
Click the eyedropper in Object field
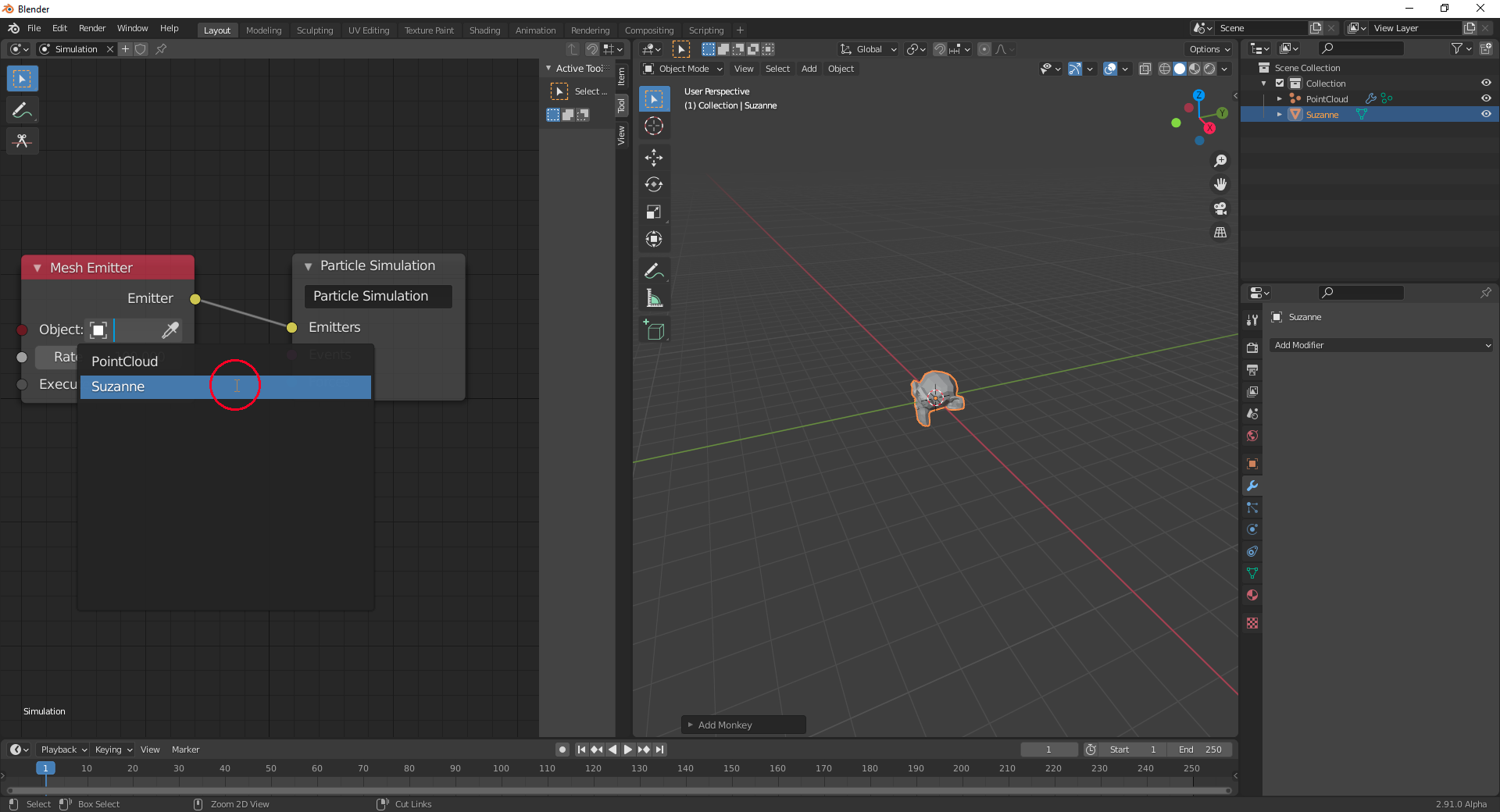point(170,330)
